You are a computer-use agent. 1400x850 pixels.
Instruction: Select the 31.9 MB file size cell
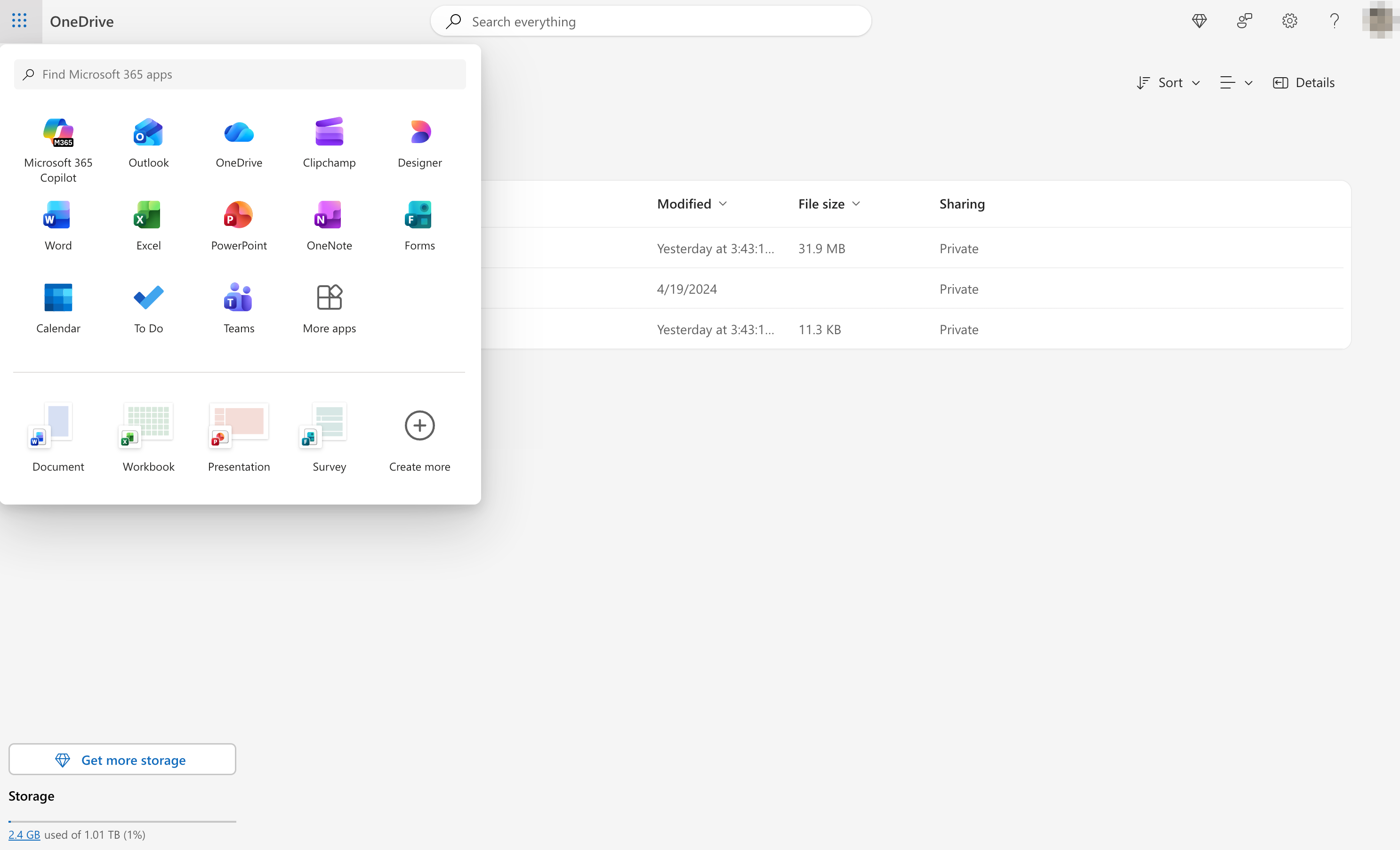(821, 249)
